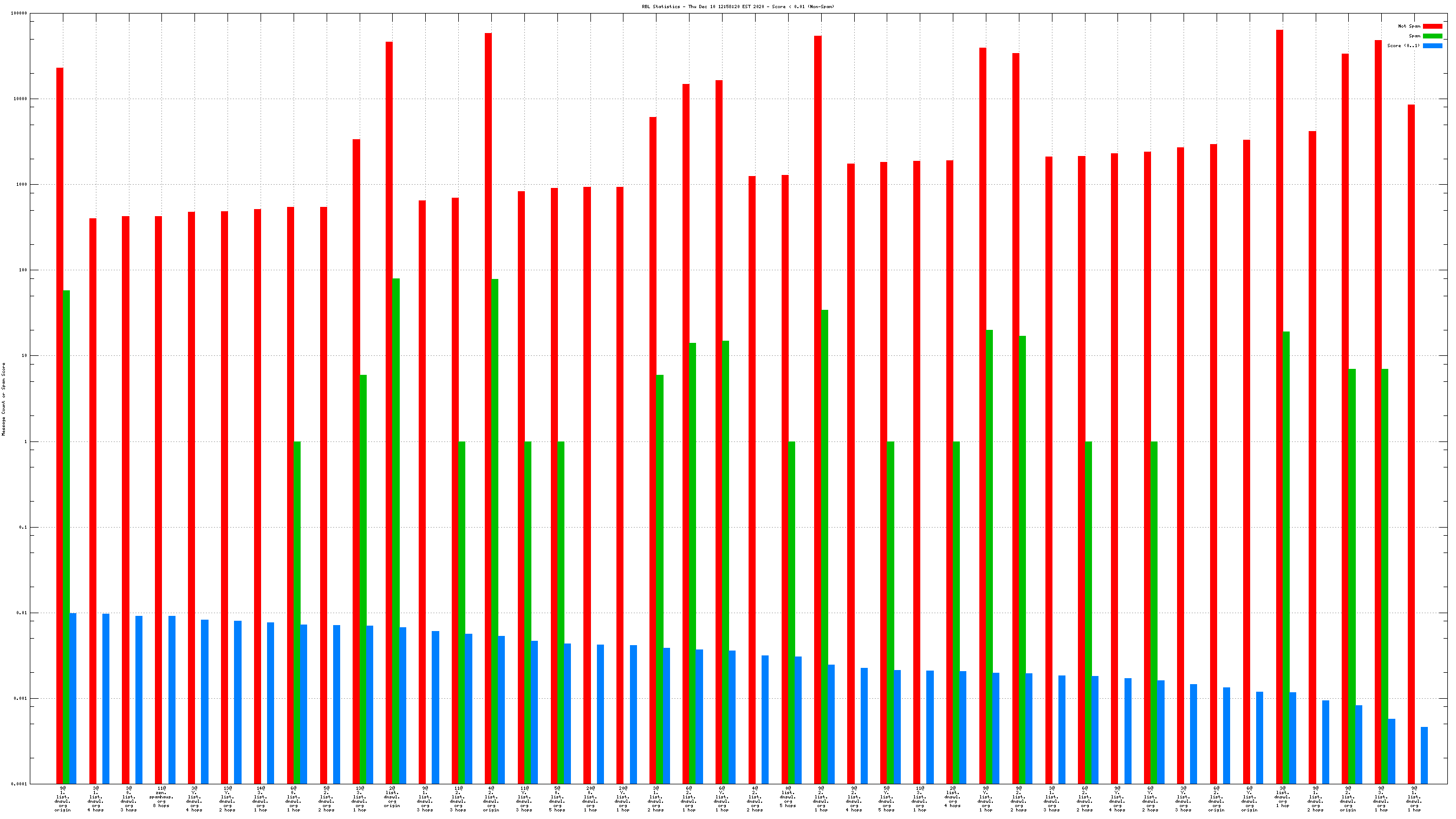This screenshot has width=1456, height=819.
Task: Click the leftmost blue Score bar
Action: point(73,698)
